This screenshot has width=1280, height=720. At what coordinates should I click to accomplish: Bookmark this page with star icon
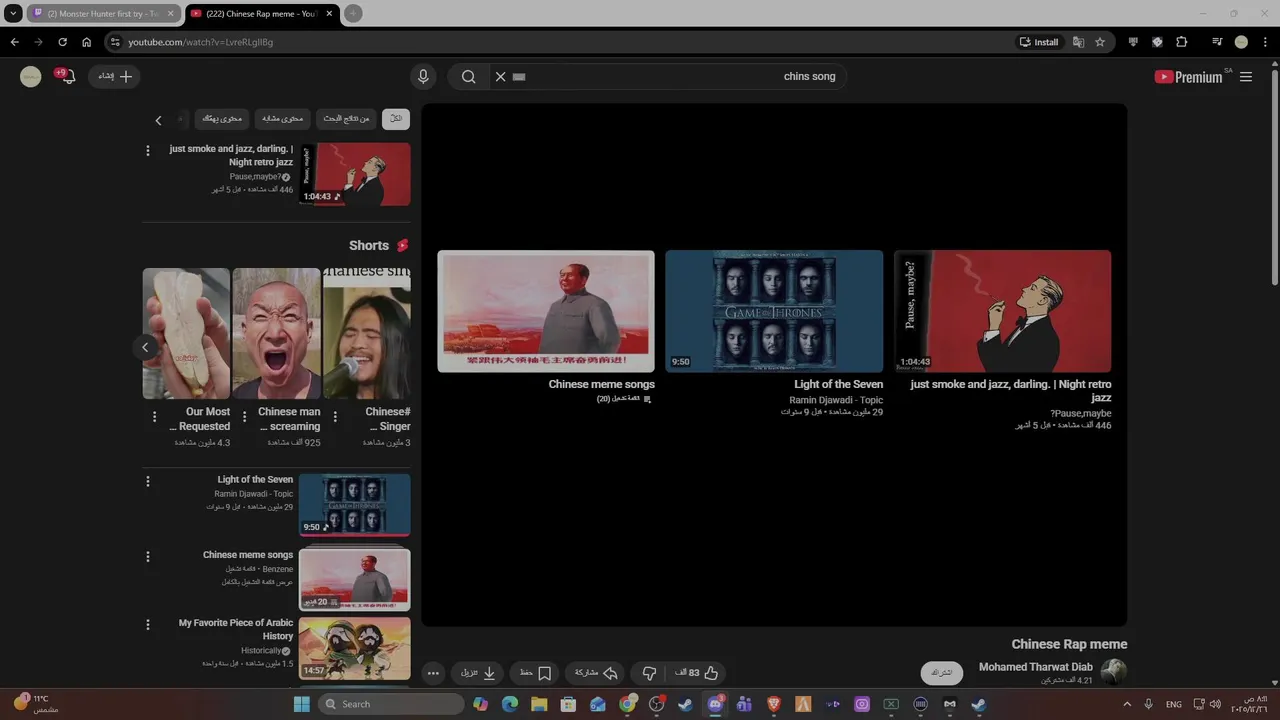click(1100, 42)
